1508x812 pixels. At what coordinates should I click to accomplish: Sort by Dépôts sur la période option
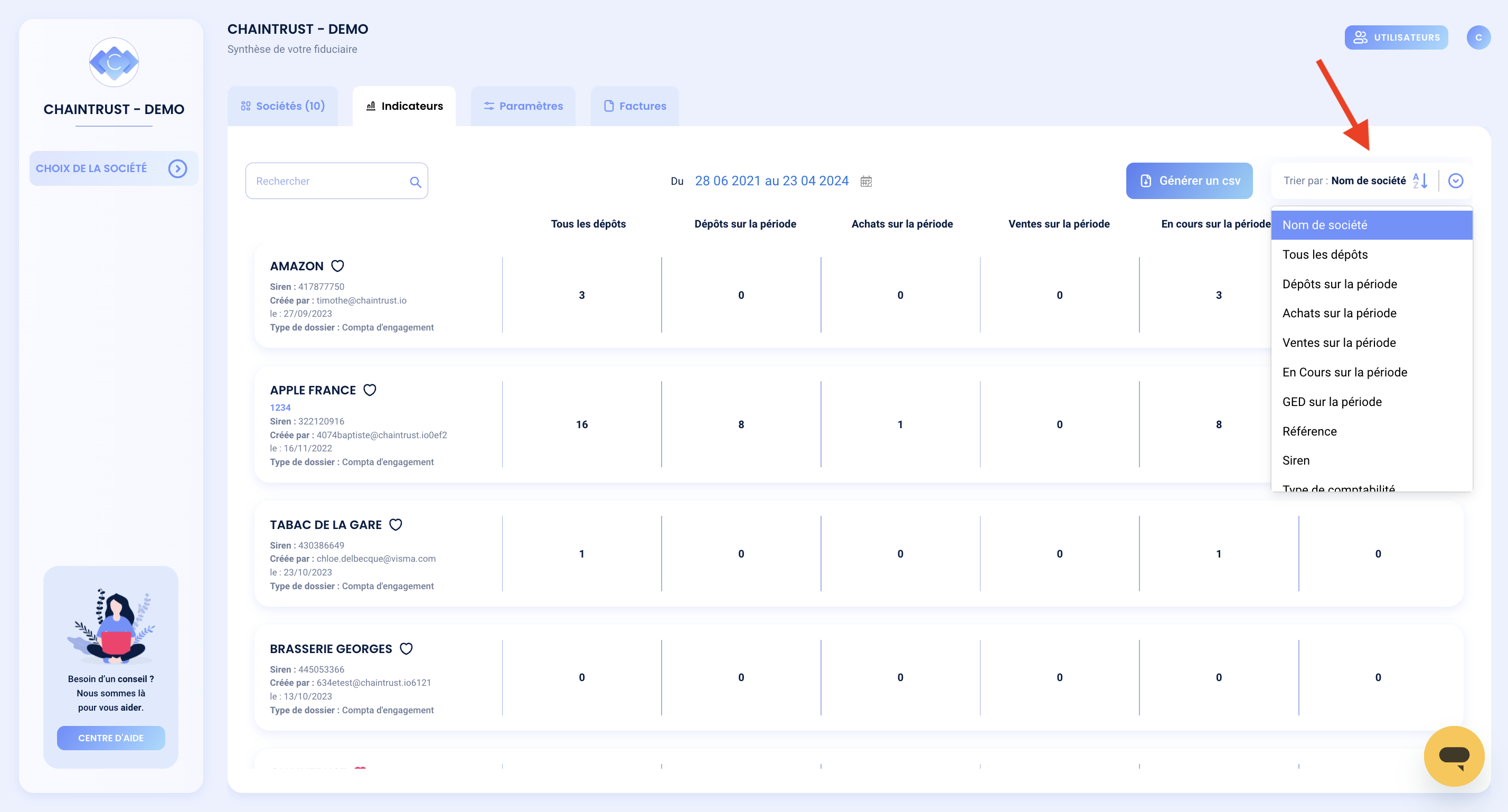[1371, 284]
